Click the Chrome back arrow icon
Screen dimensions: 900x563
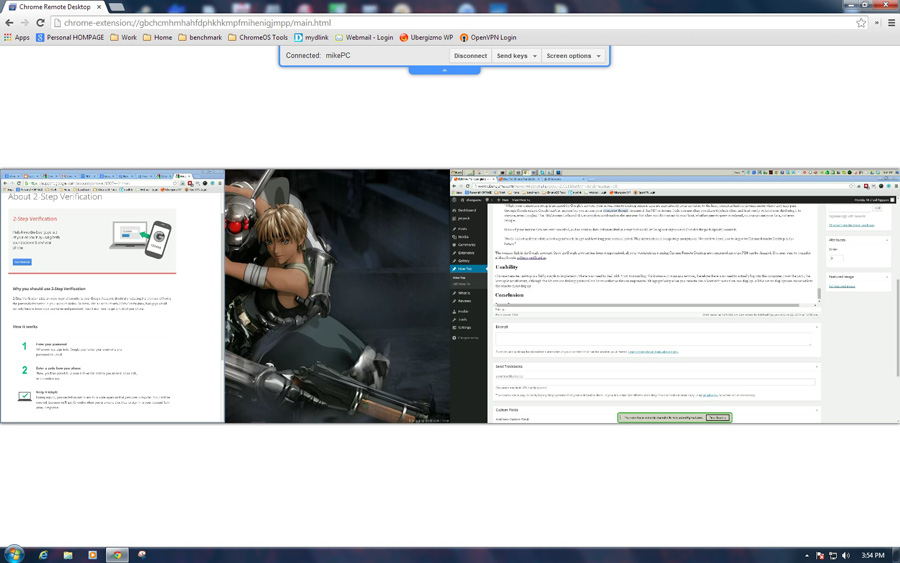10,23
